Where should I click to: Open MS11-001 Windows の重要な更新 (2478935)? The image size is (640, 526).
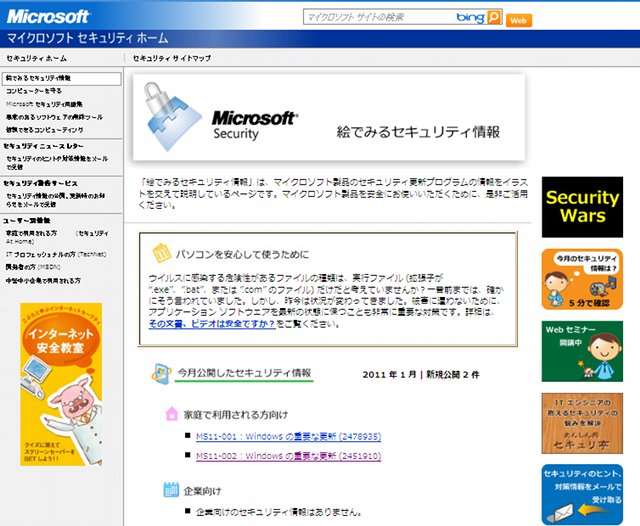tap(289, 437)
